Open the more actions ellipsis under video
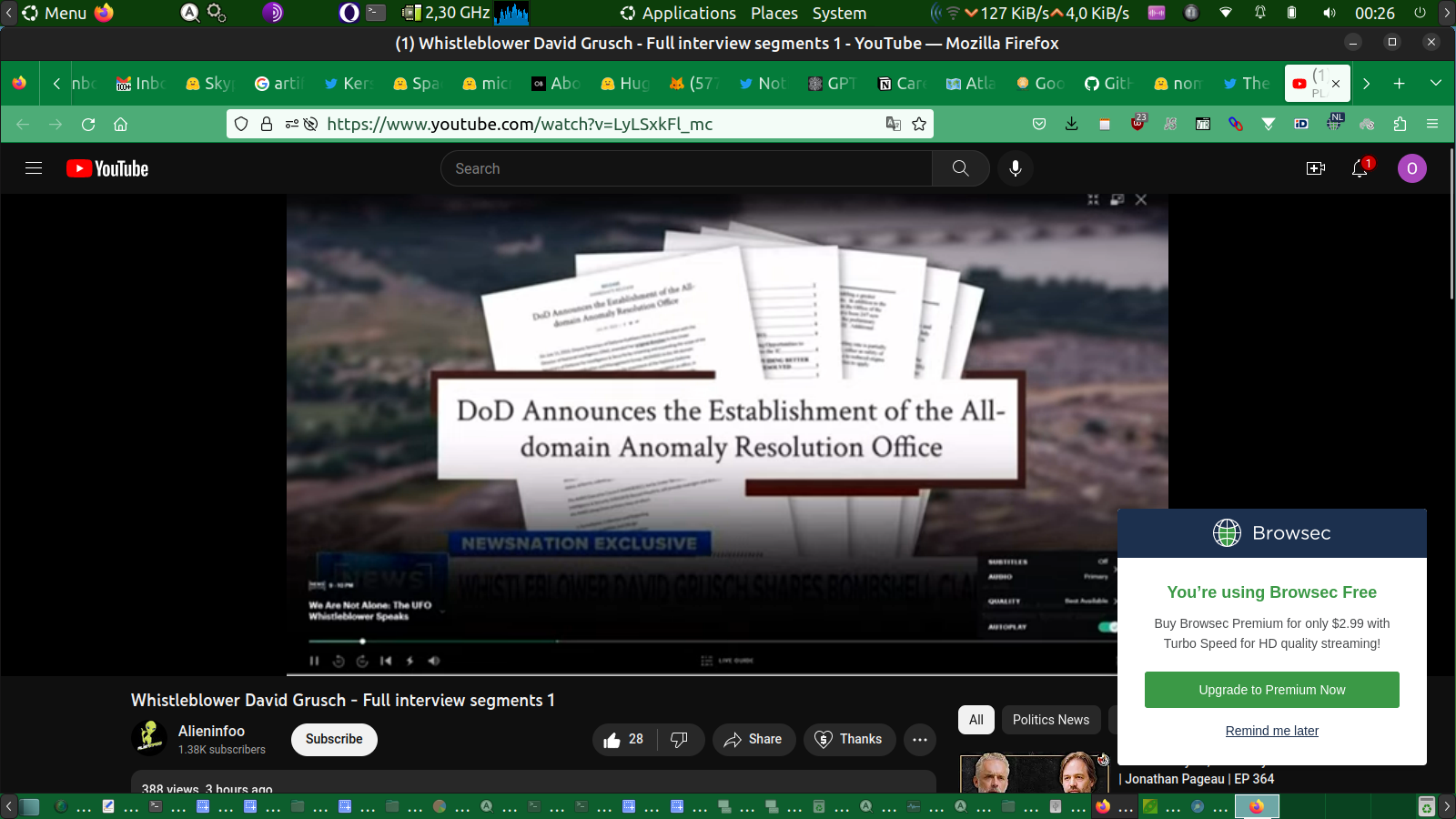Image resolution: width=1456 pixels, height=819 pixels. [x=920, y=740]
